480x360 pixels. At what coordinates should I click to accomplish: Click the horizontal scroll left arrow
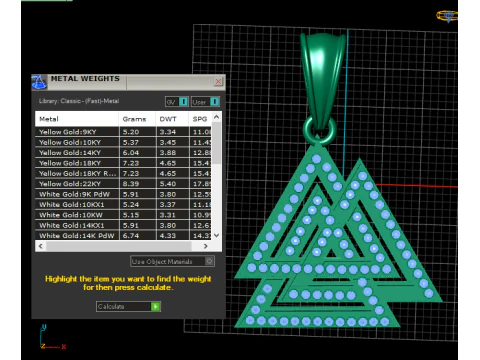point(41,246)
